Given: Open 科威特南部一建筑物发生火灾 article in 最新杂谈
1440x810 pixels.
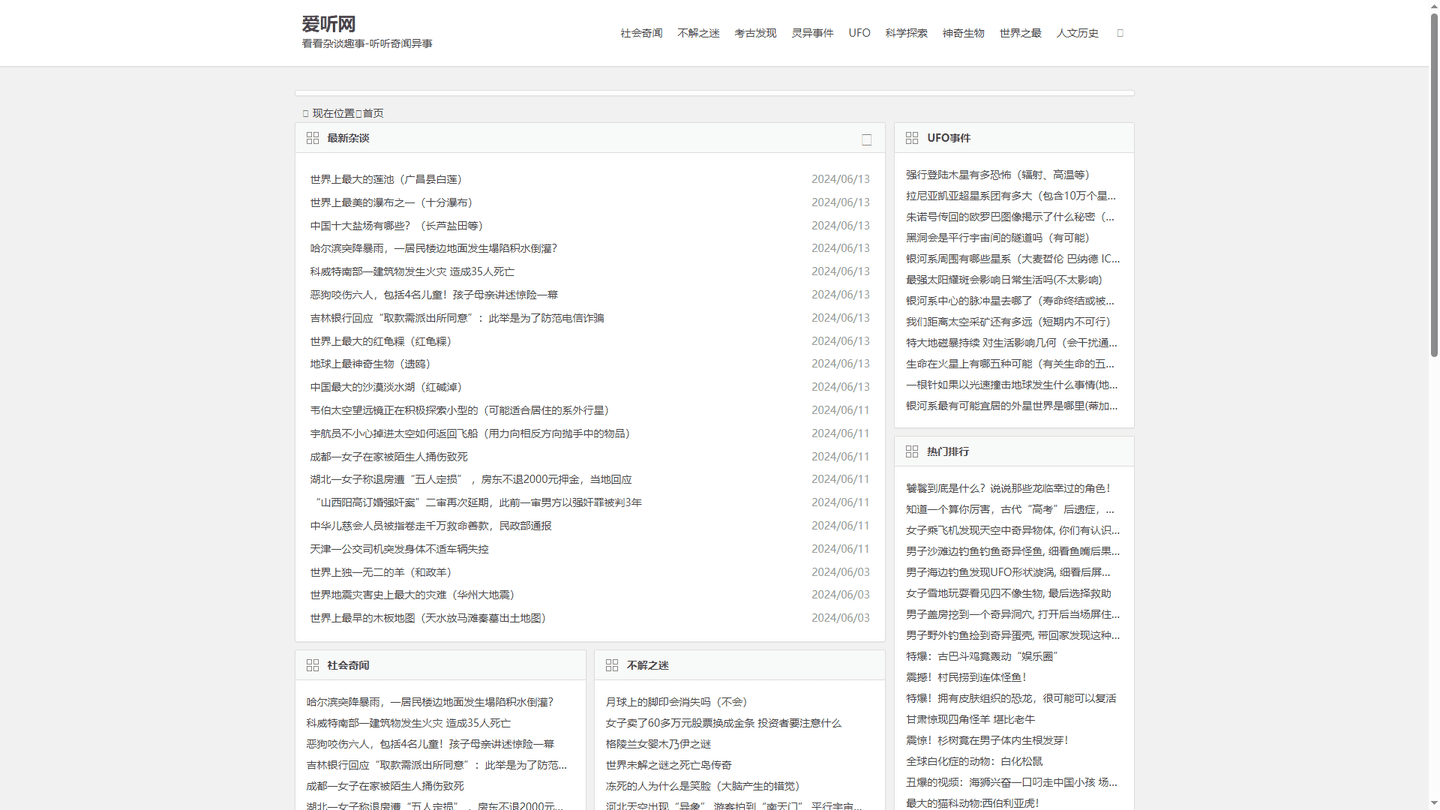Looking at the screenshot, I should (x=412, y=272).
